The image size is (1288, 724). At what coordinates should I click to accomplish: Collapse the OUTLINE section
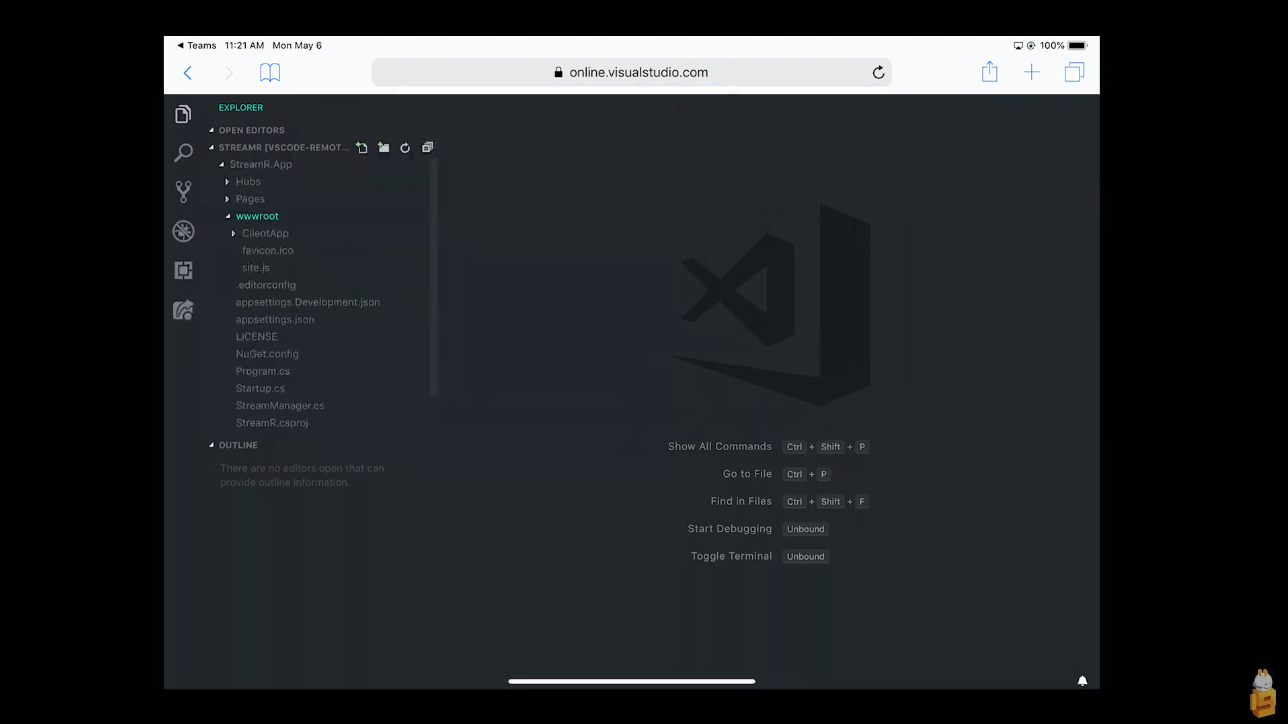coord(238,445)
